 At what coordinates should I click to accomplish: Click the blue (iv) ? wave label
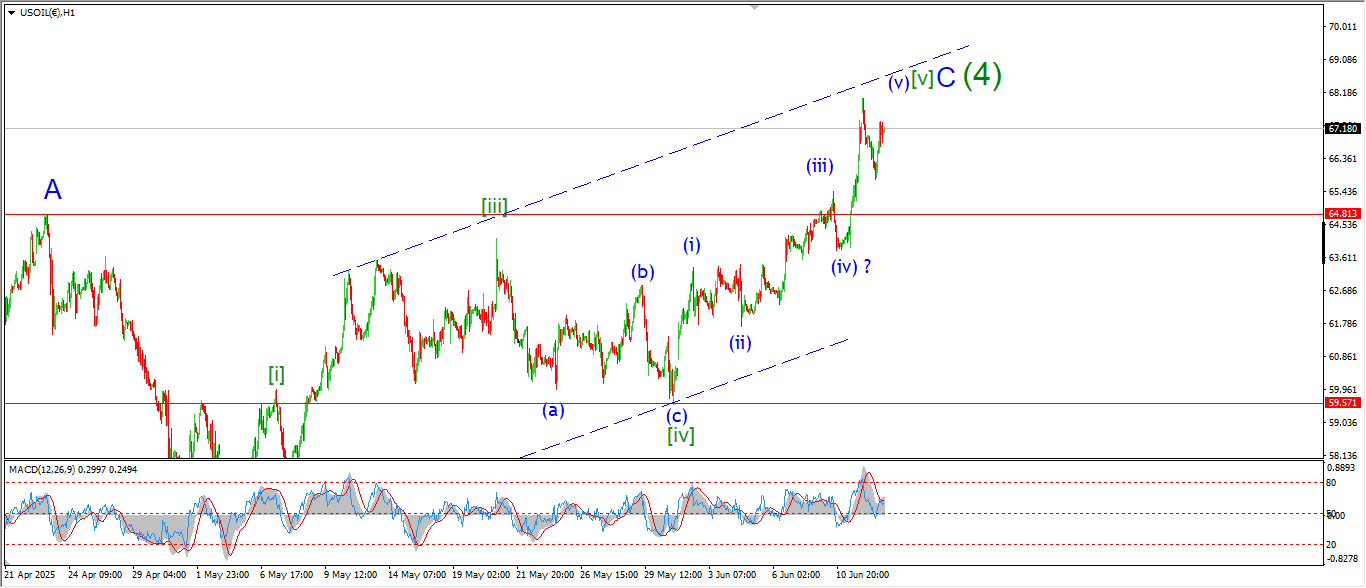coord(852,266)
